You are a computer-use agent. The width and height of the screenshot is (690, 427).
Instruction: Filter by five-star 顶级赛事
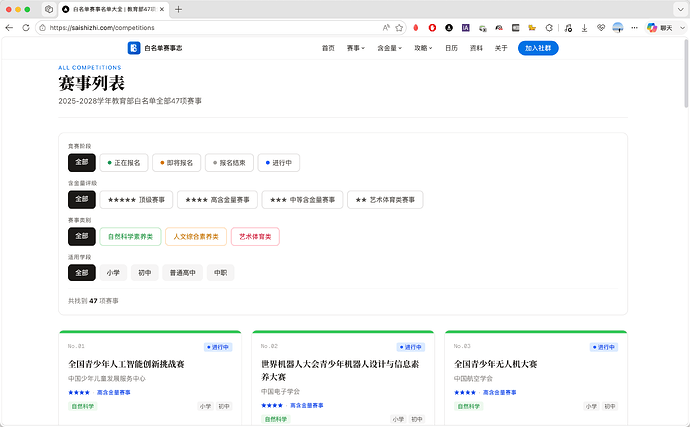(x=136, y=199)
